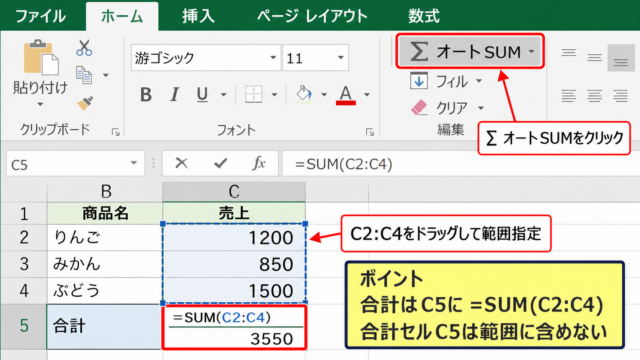Select the りんご cell
The height and width of the screenshot is (360, 640).
105,237
